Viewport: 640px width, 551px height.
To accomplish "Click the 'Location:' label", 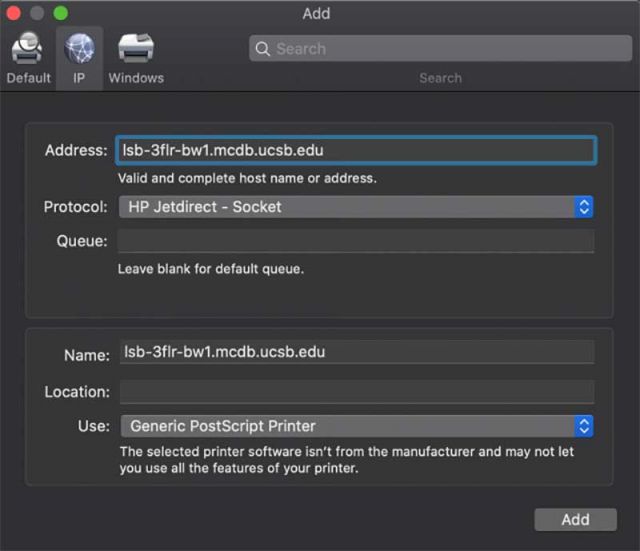I will (x=77, y=392).
